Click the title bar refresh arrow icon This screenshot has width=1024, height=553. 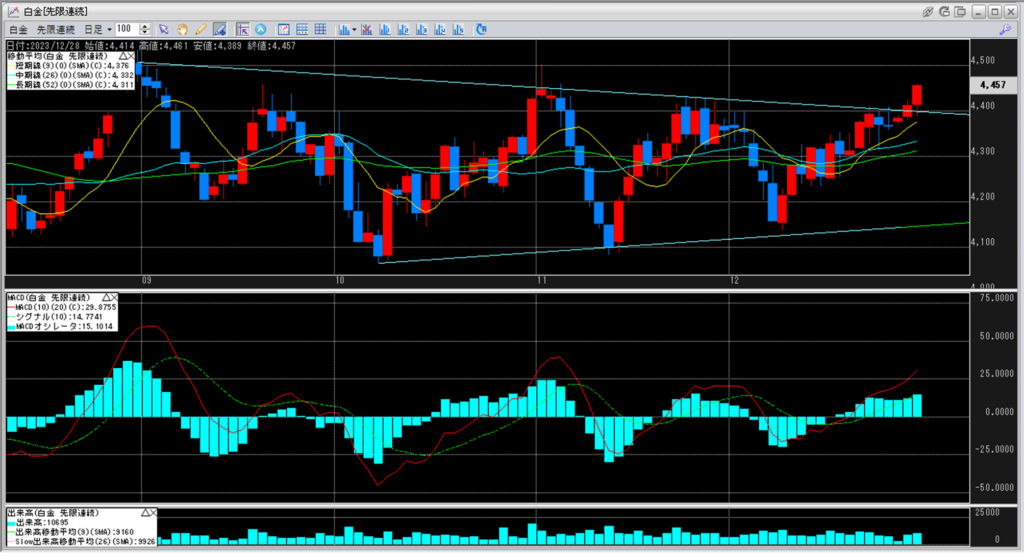pos(944,12)
